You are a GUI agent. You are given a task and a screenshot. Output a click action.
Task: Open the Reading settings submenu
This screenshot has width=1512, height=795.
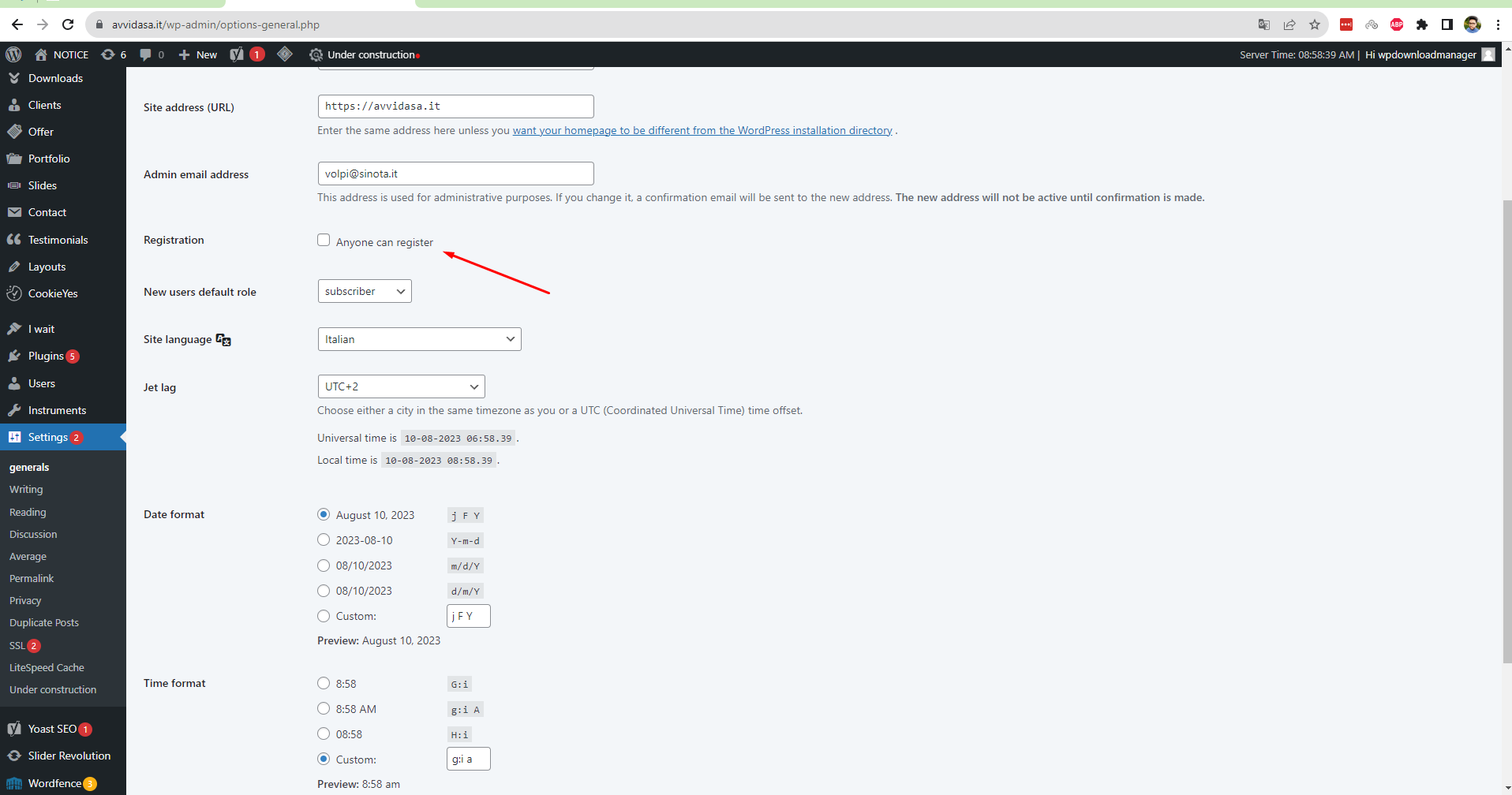tap(28, 512)
